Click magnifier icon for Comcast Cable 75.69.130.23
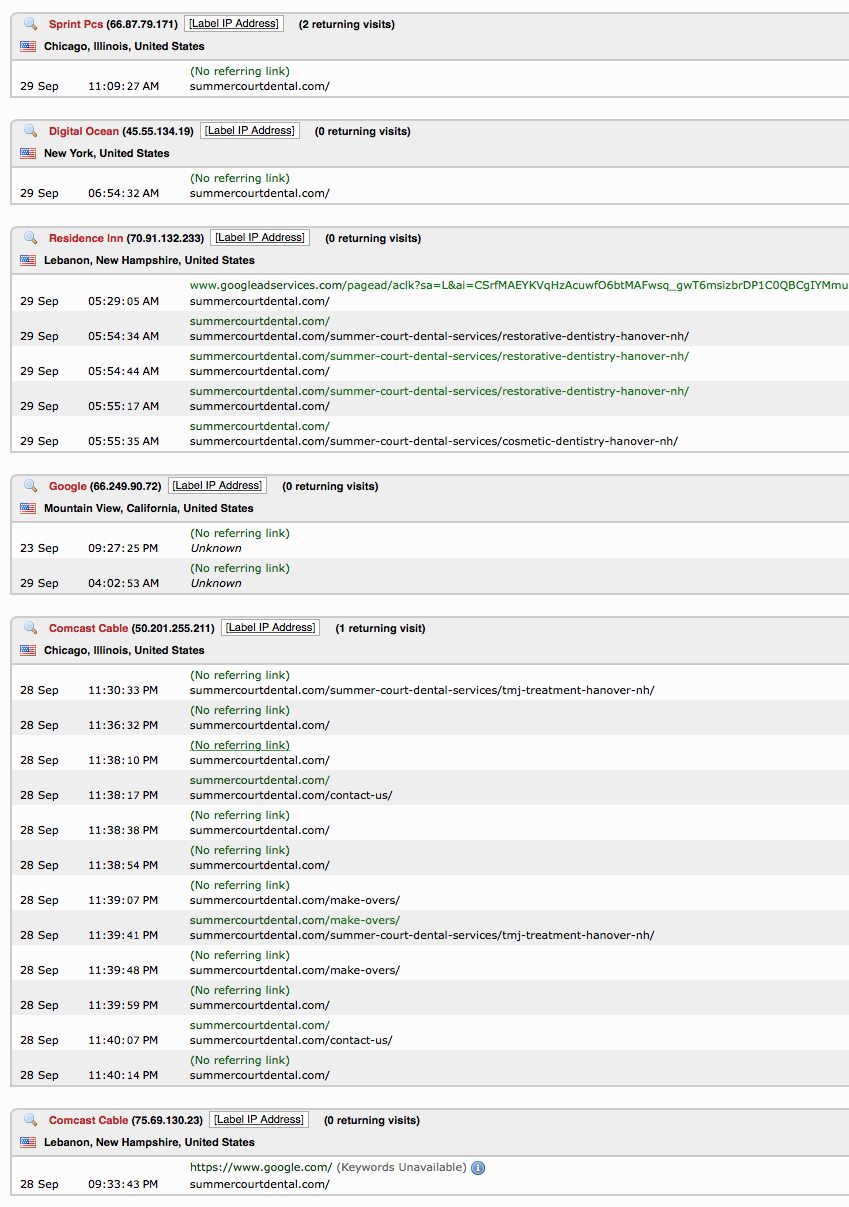The image size is (849, 1207). (x=30, y=1120)
